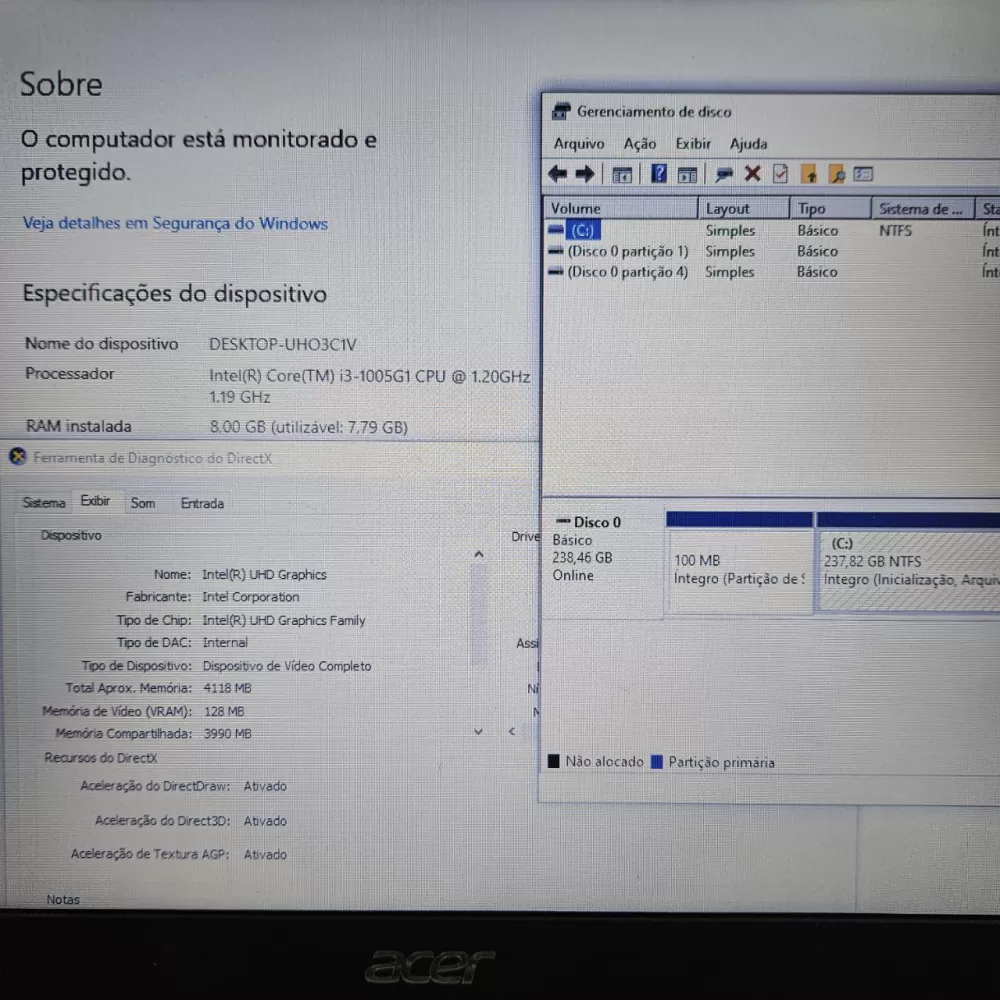Image resolution: width=1000 pixels, height=1000 pixels.
Task: Click the connect drive toolbar icon
Action: coord(723,174)
